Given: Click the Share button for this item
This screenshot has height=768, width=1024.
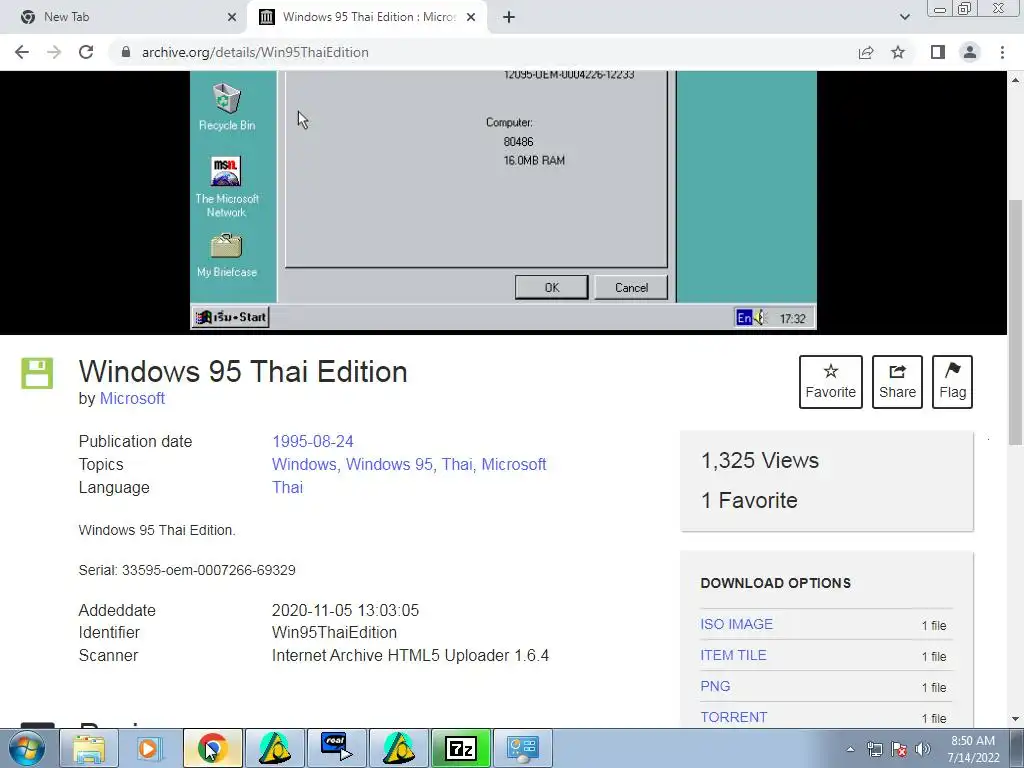Looking at the screenshot, I should (897, 382).
